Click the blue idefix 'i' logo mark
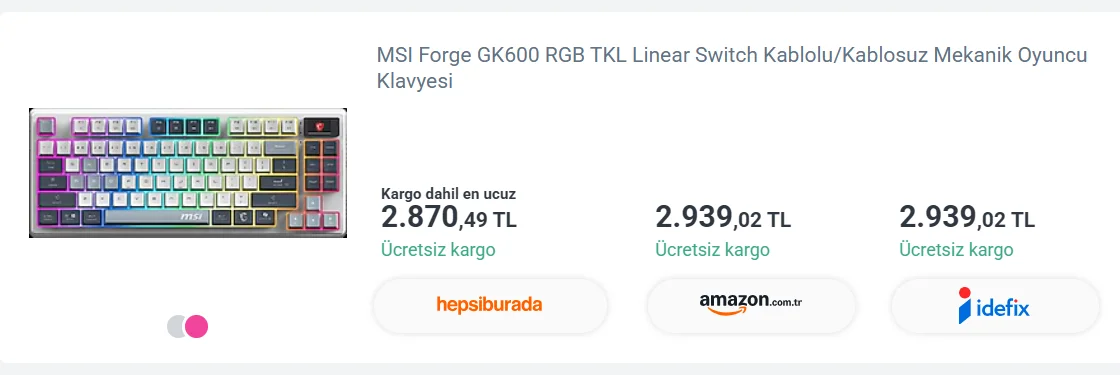 pyautogui.click(x=965, y=305)
